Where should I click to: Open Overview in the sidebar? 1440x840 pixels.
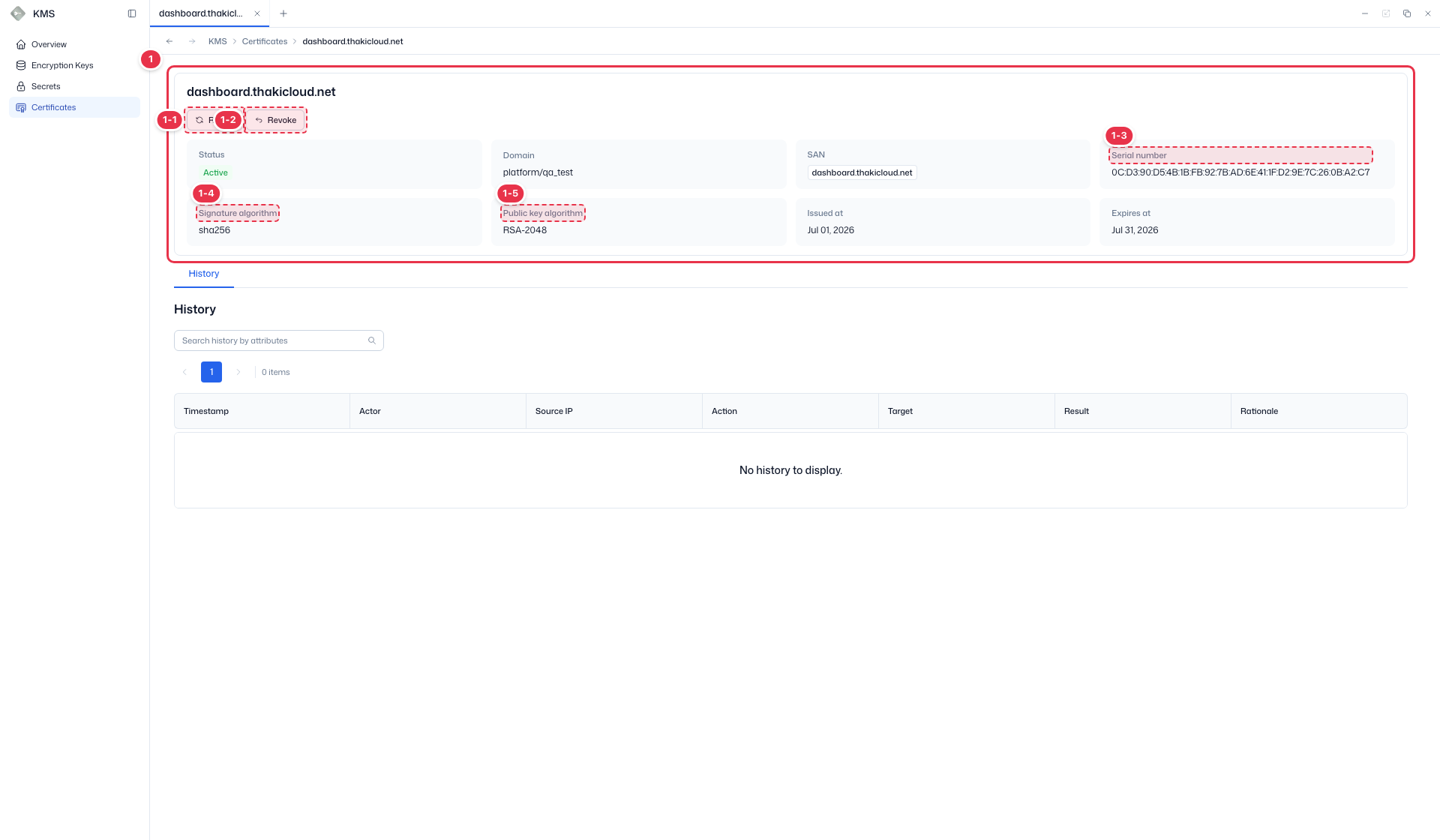(x=74, y=44)
